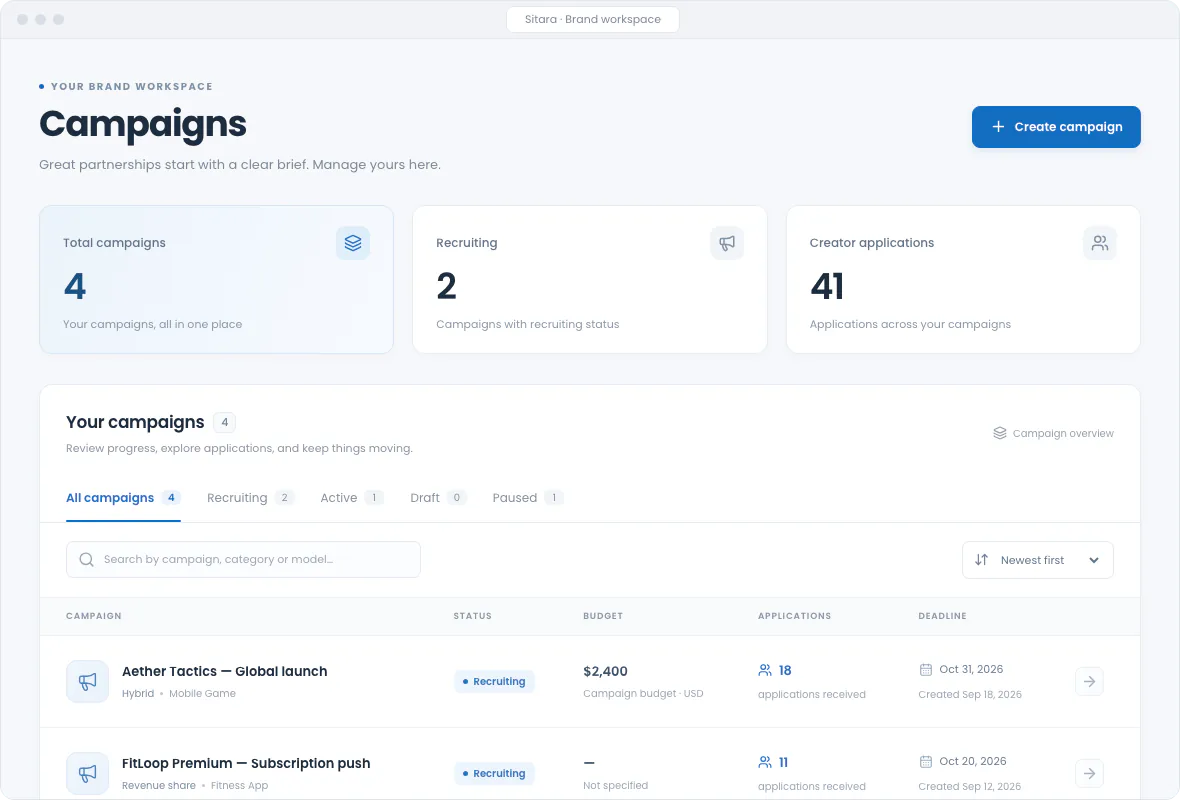Click the stacked layers icon in Total campaigns card

pyautogui.click(x=353, y=243)
